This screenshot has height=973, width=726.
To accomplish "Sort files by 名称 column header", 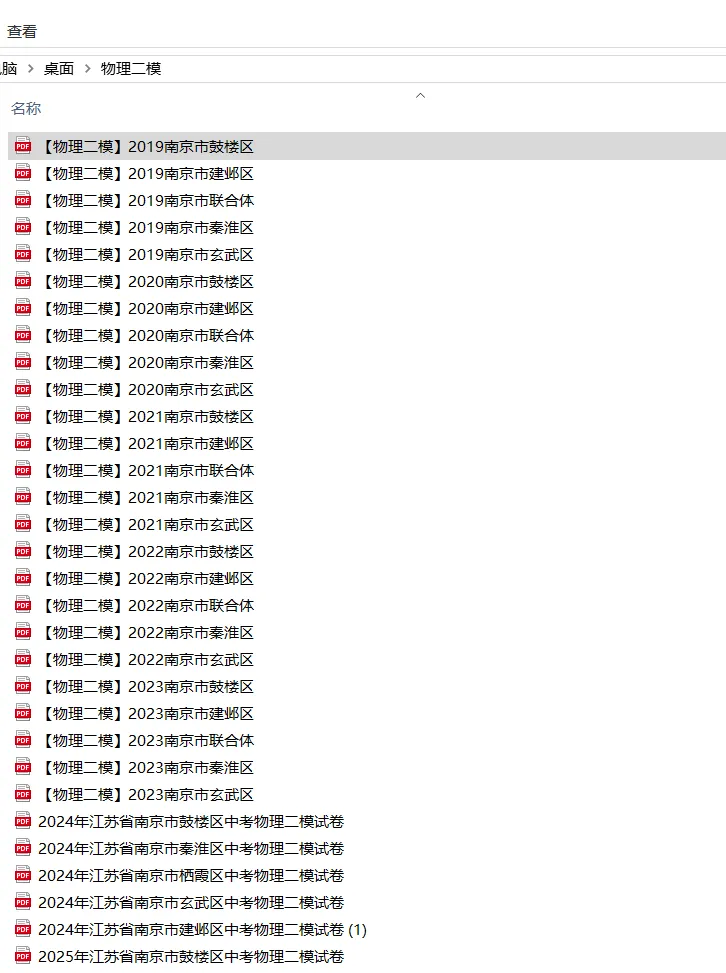I will [x=26, y=109].
